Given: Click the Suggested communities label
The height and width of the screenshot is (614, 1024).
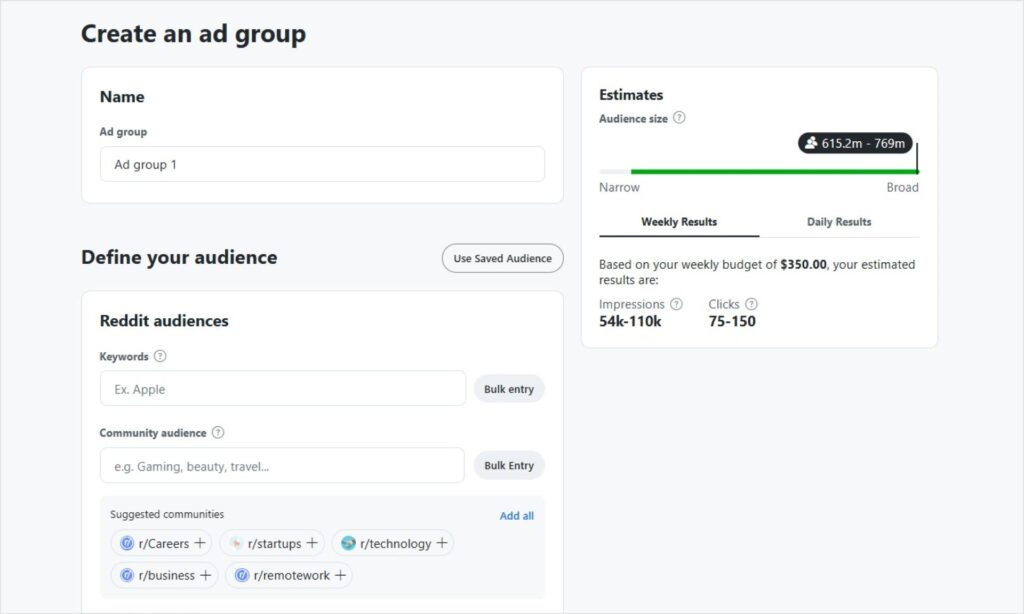Looking at the screenshot, I should [x=167, y=515].
